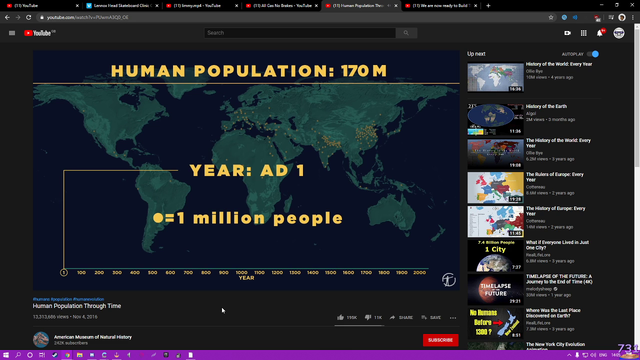Screen dimensions: 640x360
Task: Bookmark this page with the star
Action: [x=551, y=17]
